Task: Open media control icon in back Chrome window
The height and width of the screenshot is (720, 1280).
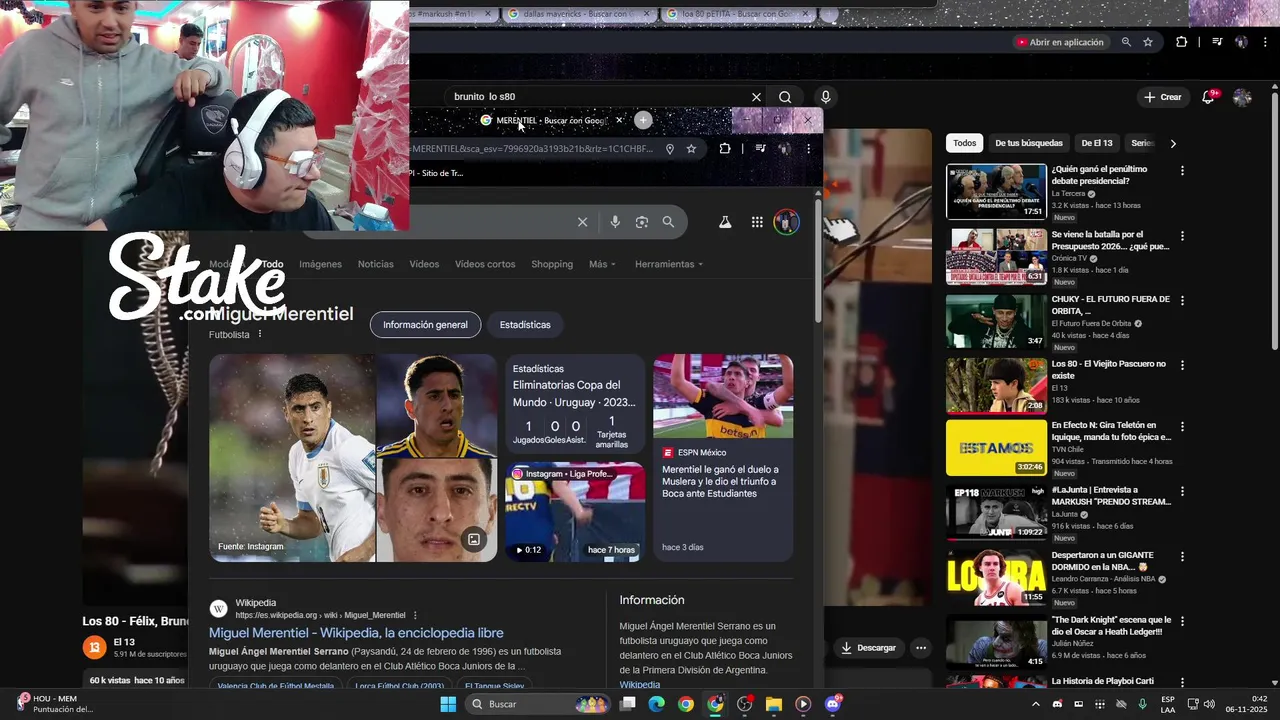Action: [x=1217, y=42]
